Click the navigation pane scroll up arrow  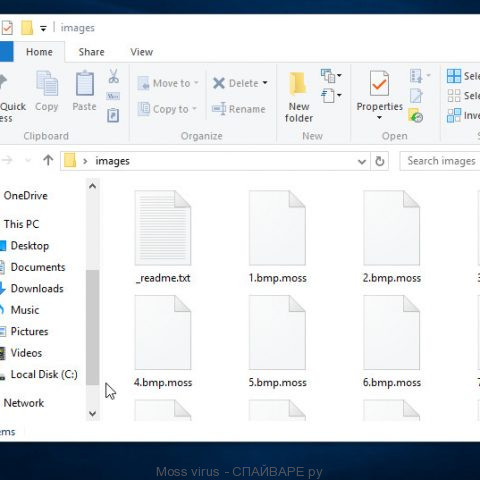[93, 186]
